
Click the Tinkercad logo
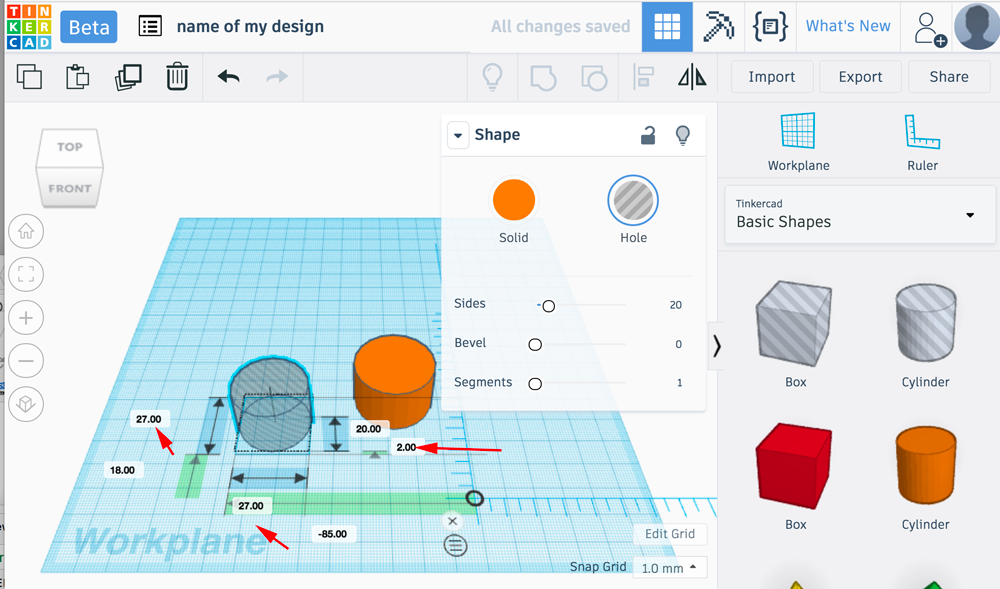(29, 27)
